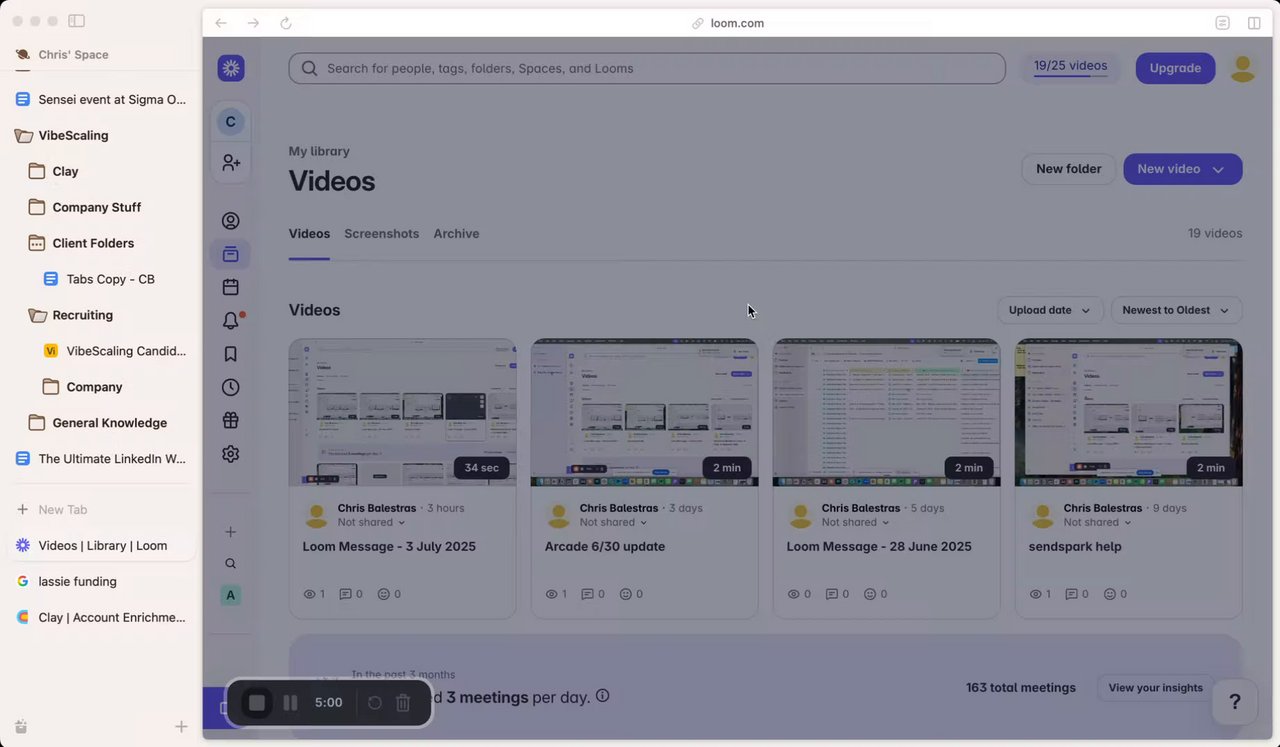Select the Videos | Library | Loom tab
This screenshot has width=1280, height=747.
pos(100,546)
